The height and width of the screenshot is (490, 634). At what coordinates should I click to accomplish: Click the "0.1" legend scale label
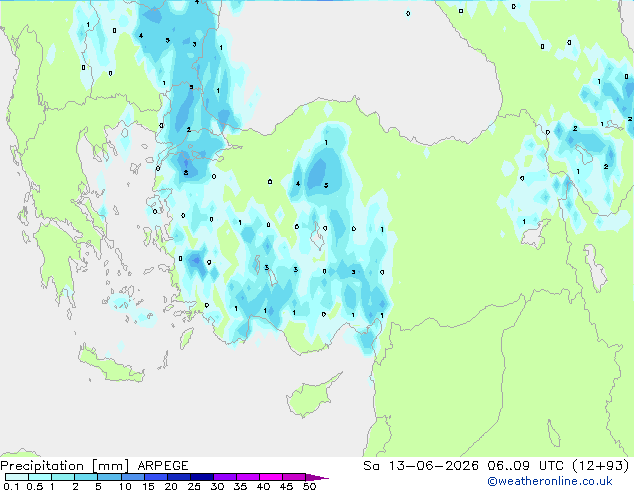click(x=11, y=486)
